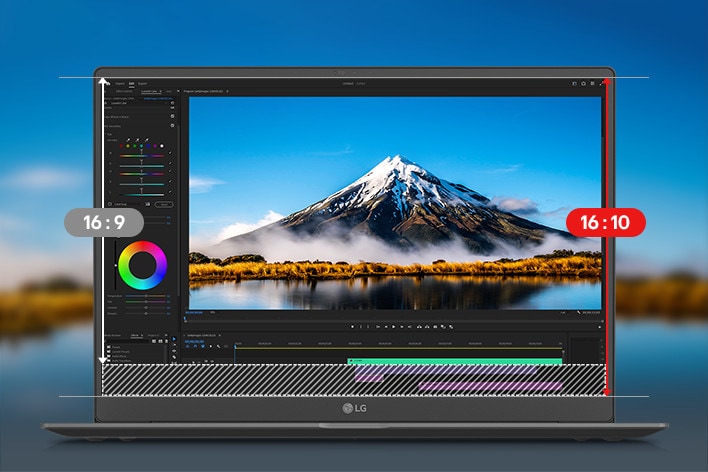Screen dimensions: 708x472
Task: Open the Effects tab in lower-left panel
Action: click(x=135, y=335)
